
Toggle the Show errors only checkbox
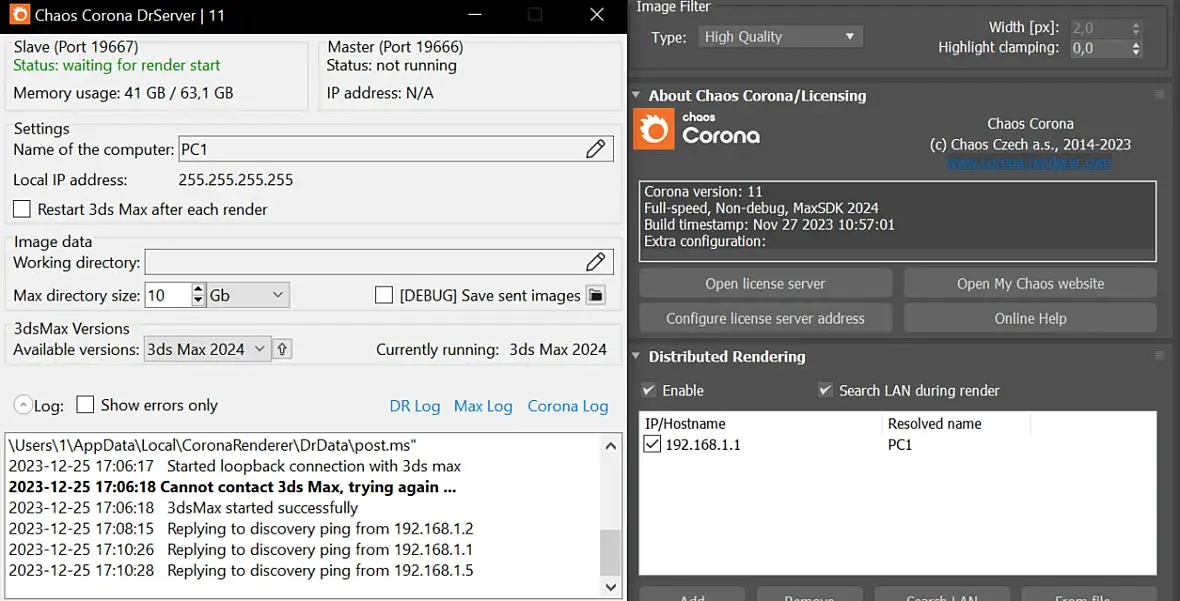pos(85,405)
